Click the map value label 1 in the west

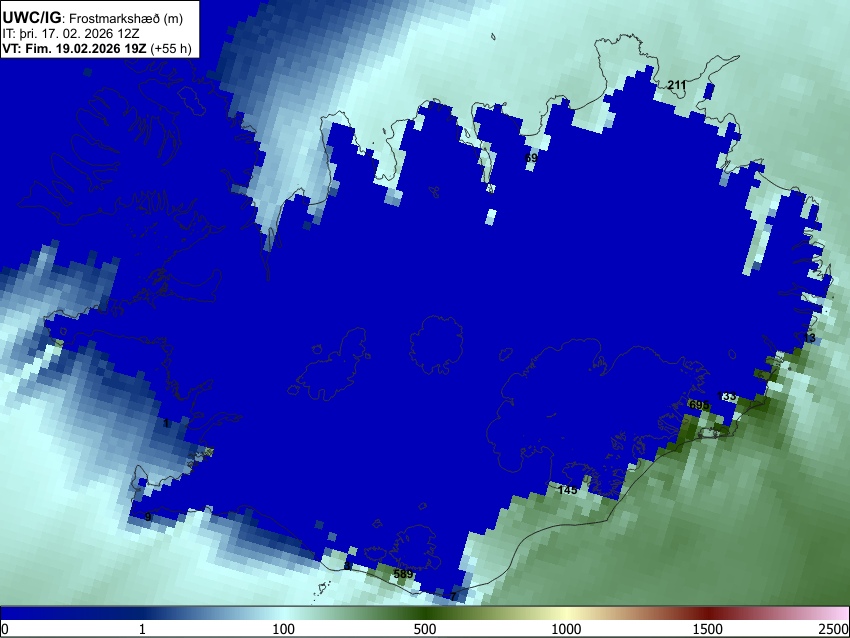(x=166, y=423)
